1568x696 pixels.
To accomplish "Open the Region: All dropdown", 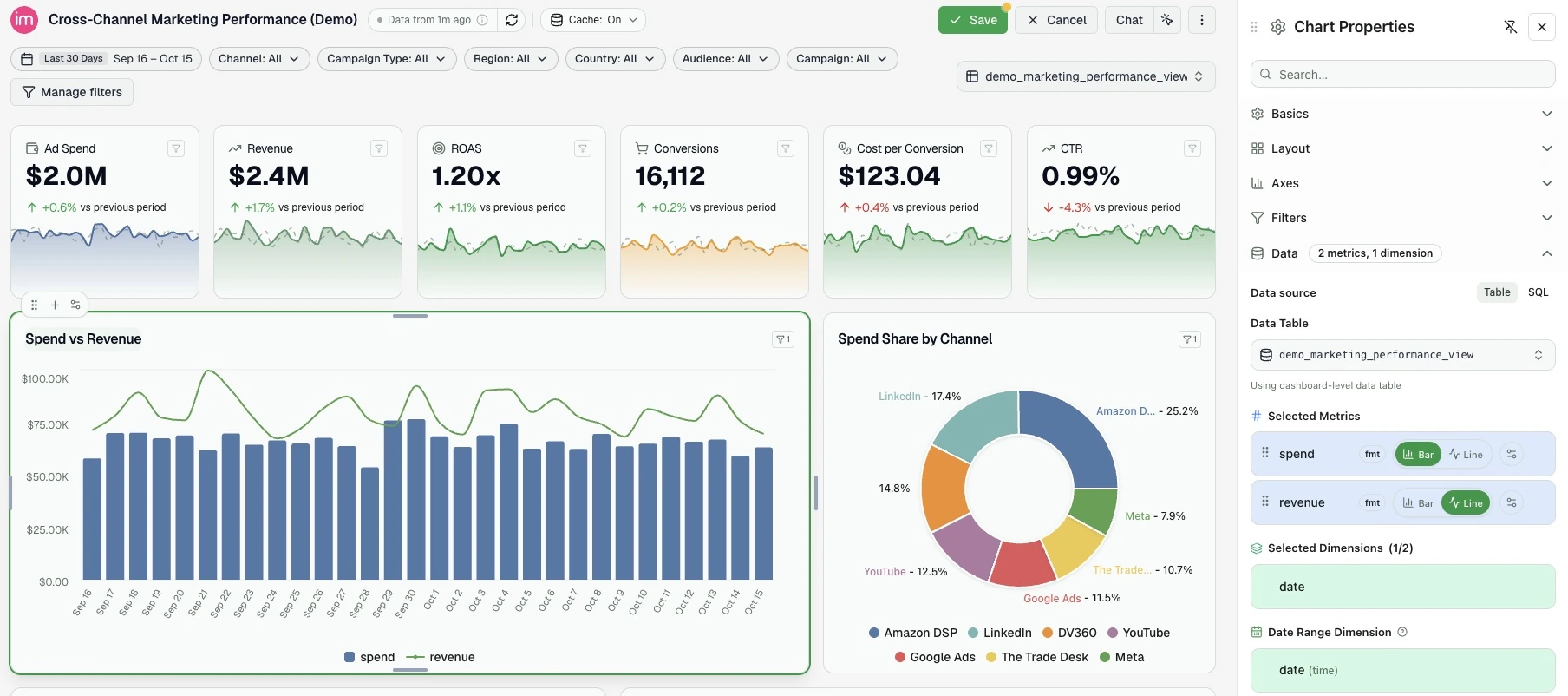I will pos(511,59).
